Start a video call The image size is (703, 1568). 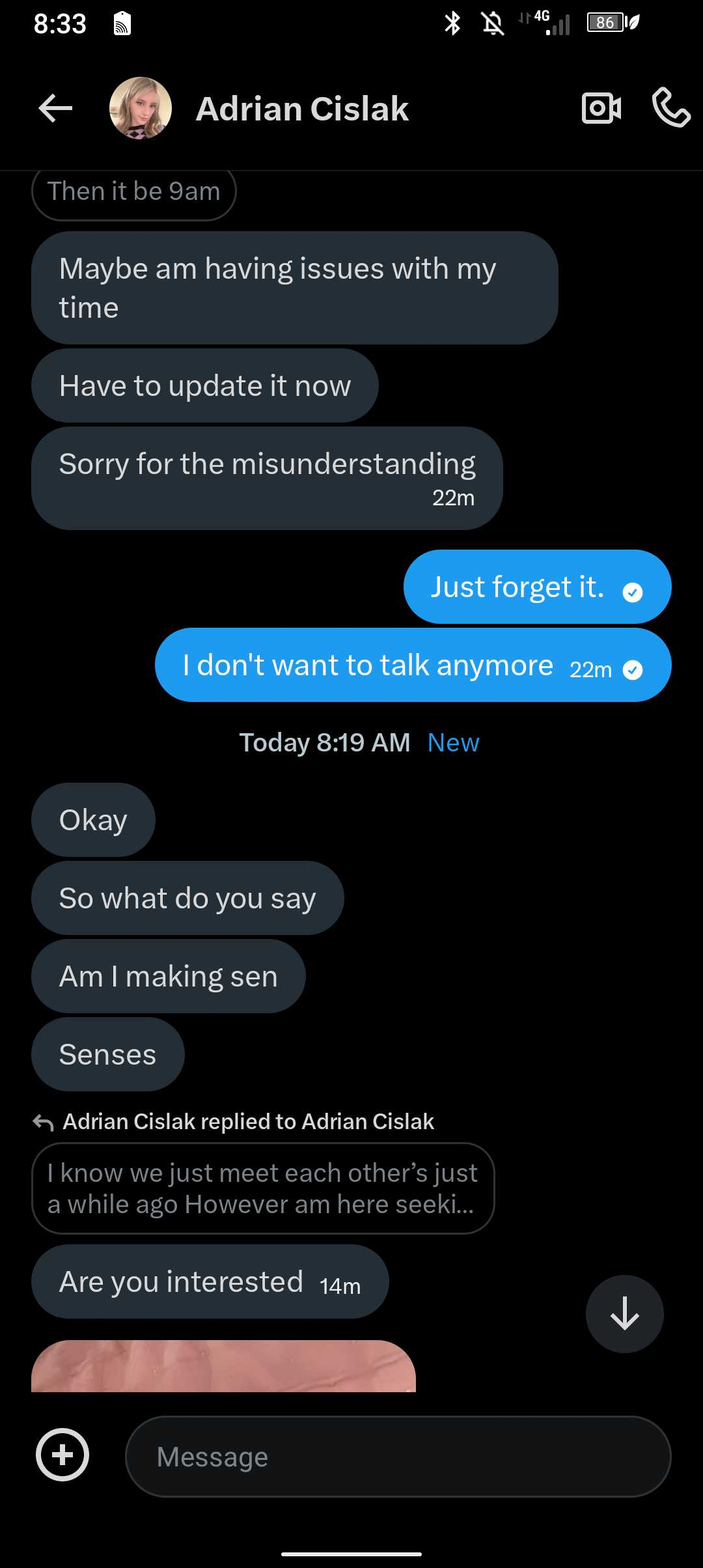[601, 108]
